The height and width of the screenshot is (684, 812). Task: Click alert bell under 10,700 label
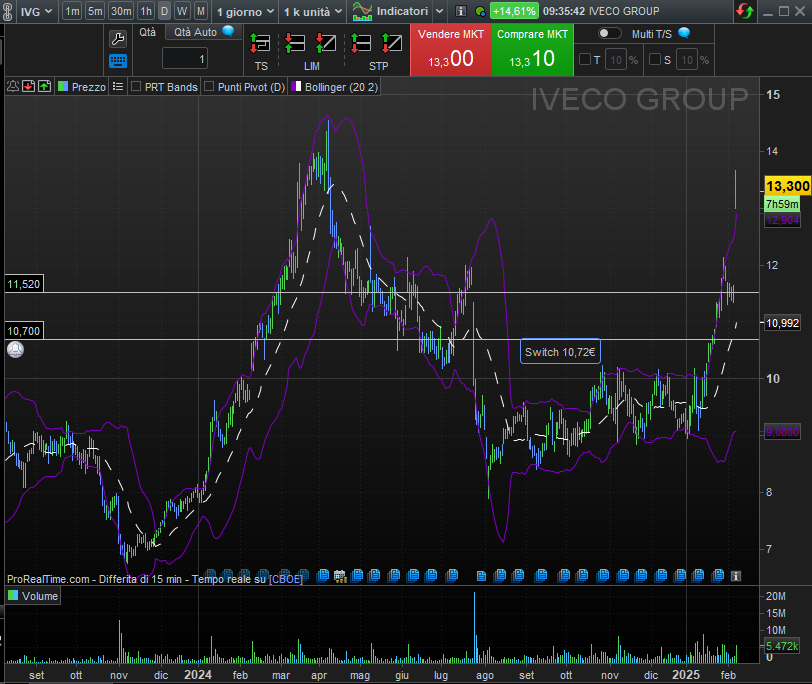16,350
